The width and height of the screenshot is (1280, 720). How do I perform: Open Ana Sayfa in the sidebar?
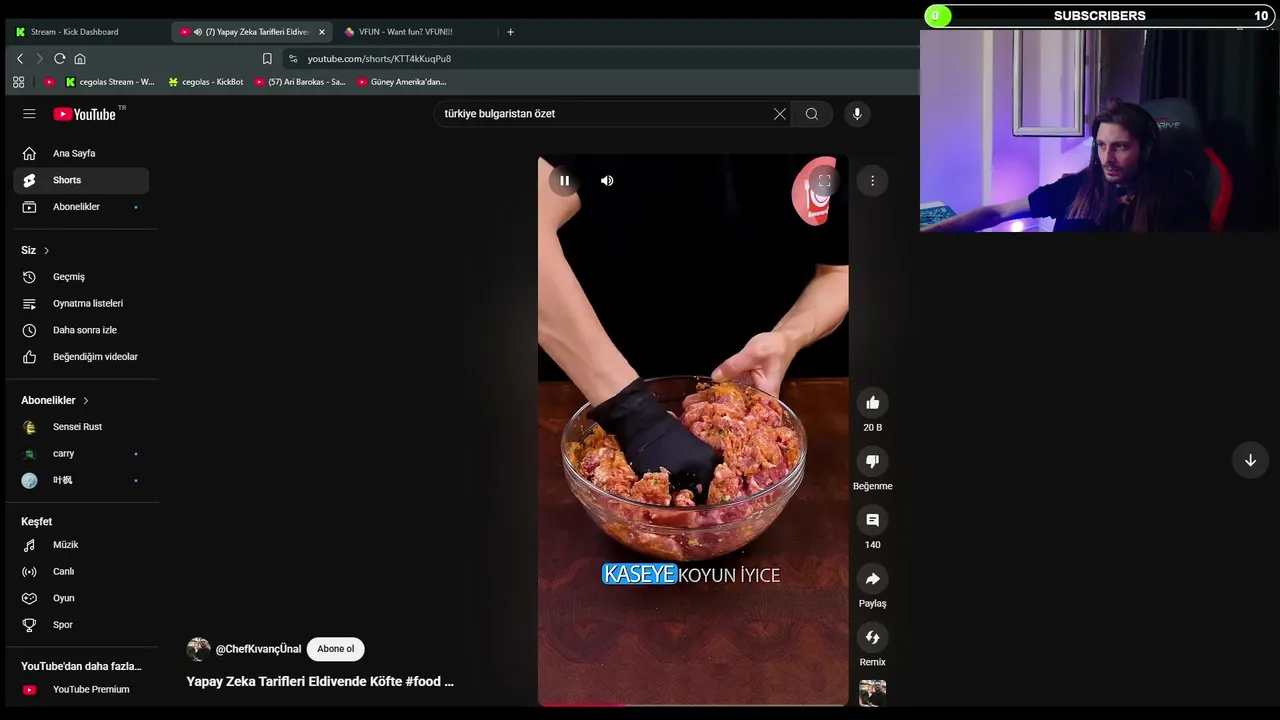coord(81,153)
